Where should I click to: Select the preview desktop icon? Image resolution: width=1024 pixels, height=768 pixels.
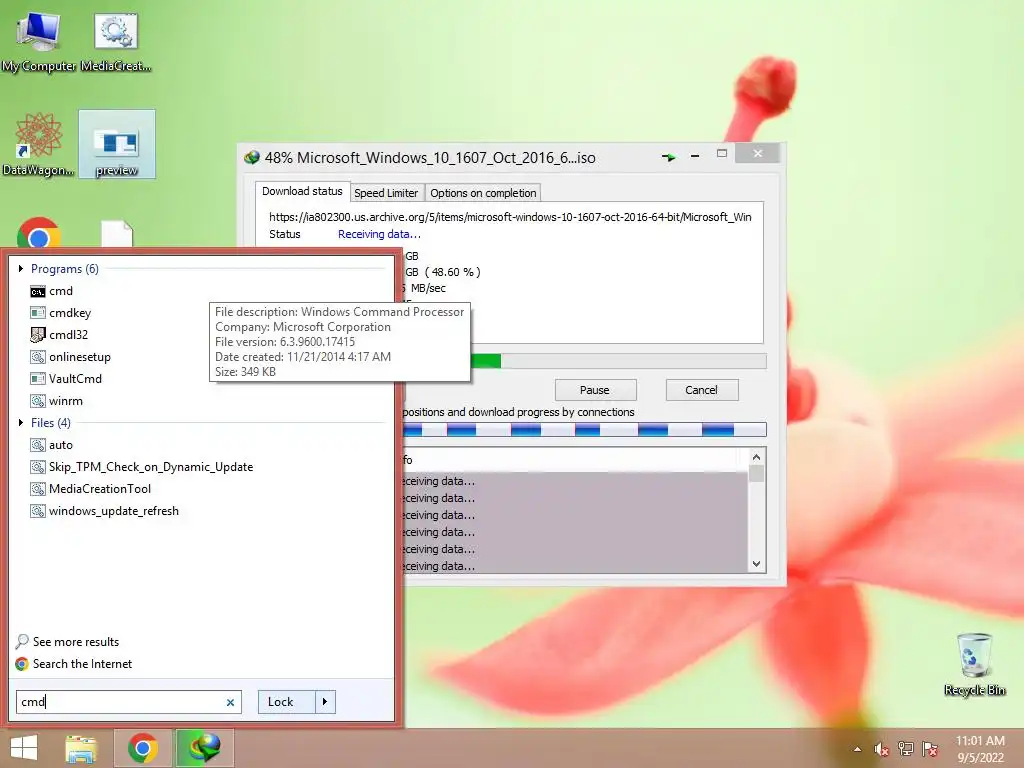coord(117,144)
